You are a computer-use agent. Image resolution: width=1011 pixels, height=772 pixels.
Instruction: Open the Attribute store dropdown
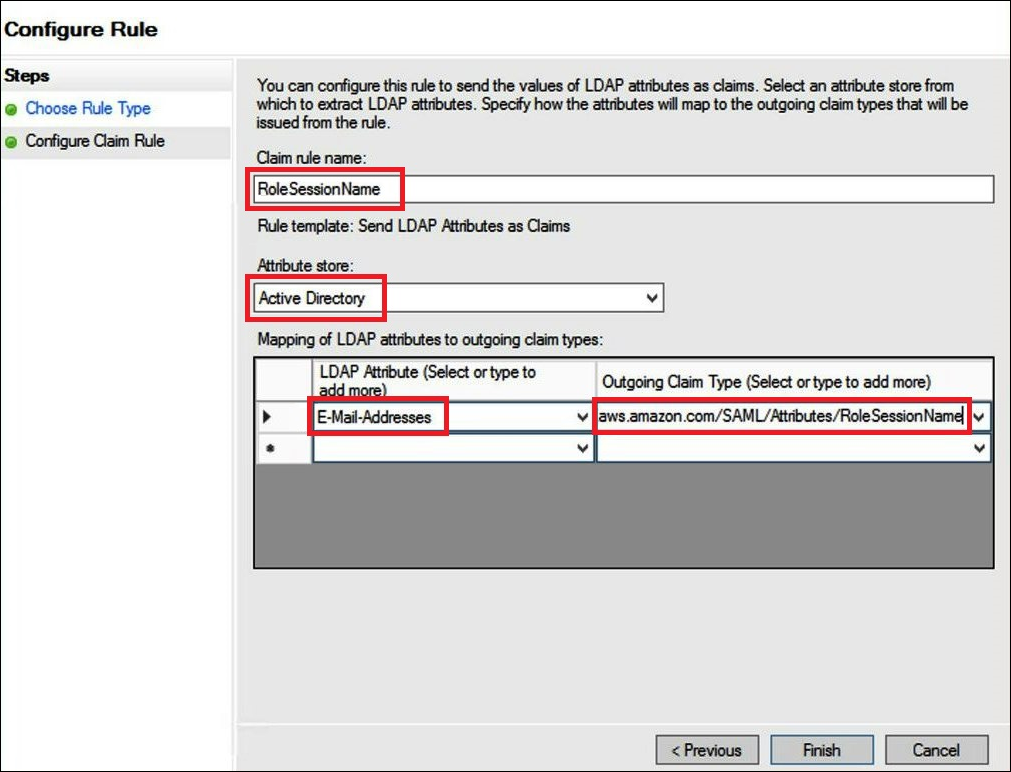coord(652,297)
